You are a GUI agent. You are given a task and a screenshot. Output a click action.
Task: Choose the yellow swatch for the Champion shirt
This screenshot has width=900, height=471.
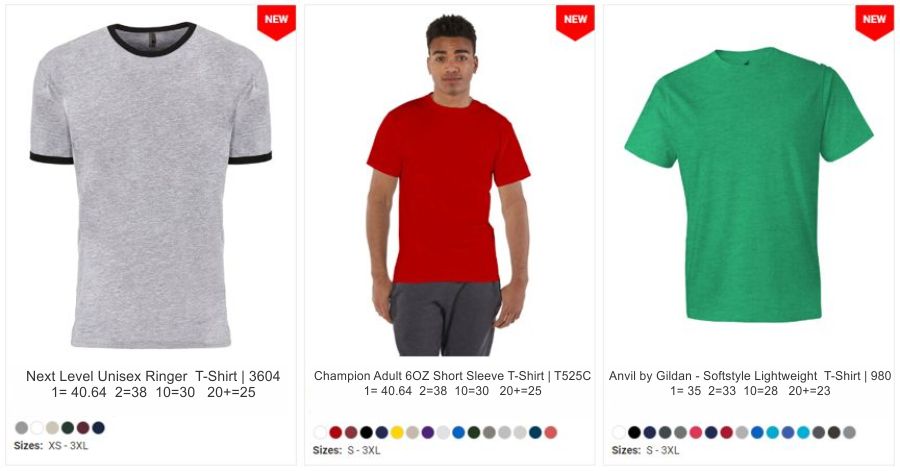coord(397,433)
